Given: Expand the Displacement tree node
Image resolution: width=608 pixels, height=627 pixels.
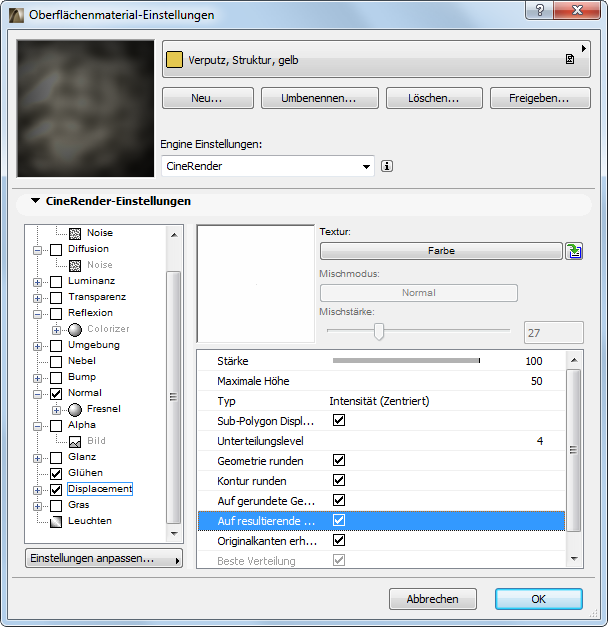Looking at the screenshot, I should click(38, 490).
